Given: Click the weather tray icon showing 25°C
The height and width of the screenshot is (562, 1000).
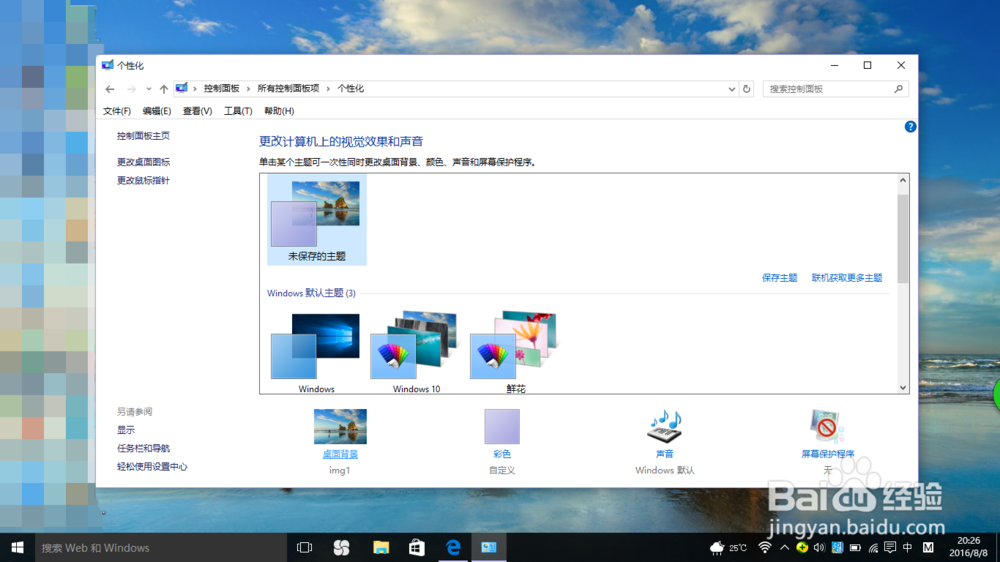Looking at the screenshot, I should coord(728,547).
